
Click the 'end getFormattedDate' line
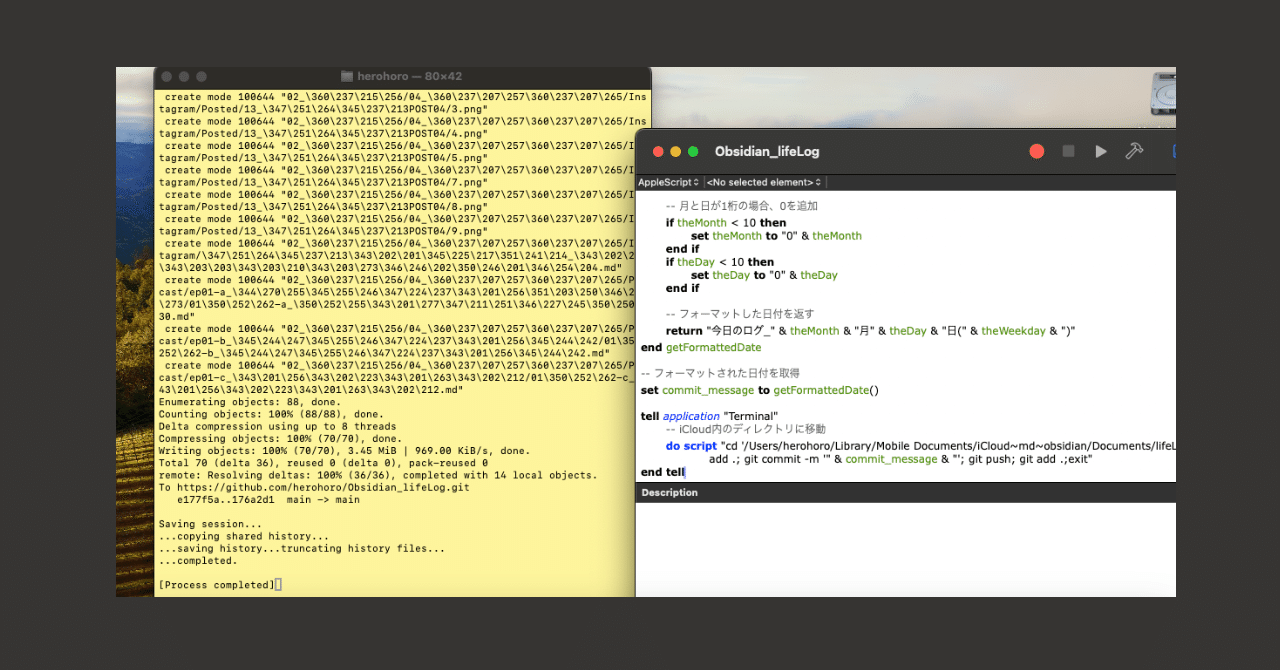coord(701,347)
